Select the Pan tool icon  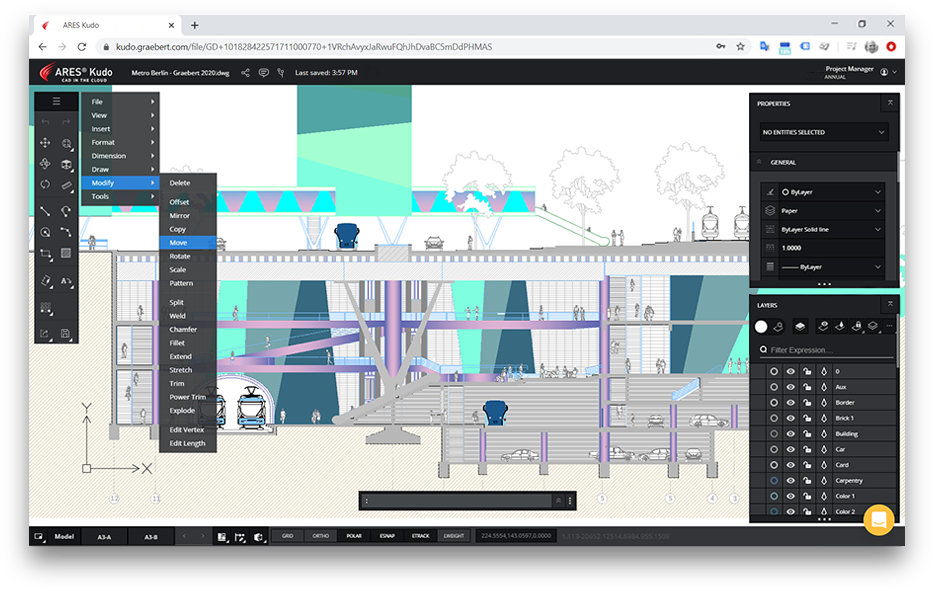click(45, 143)
